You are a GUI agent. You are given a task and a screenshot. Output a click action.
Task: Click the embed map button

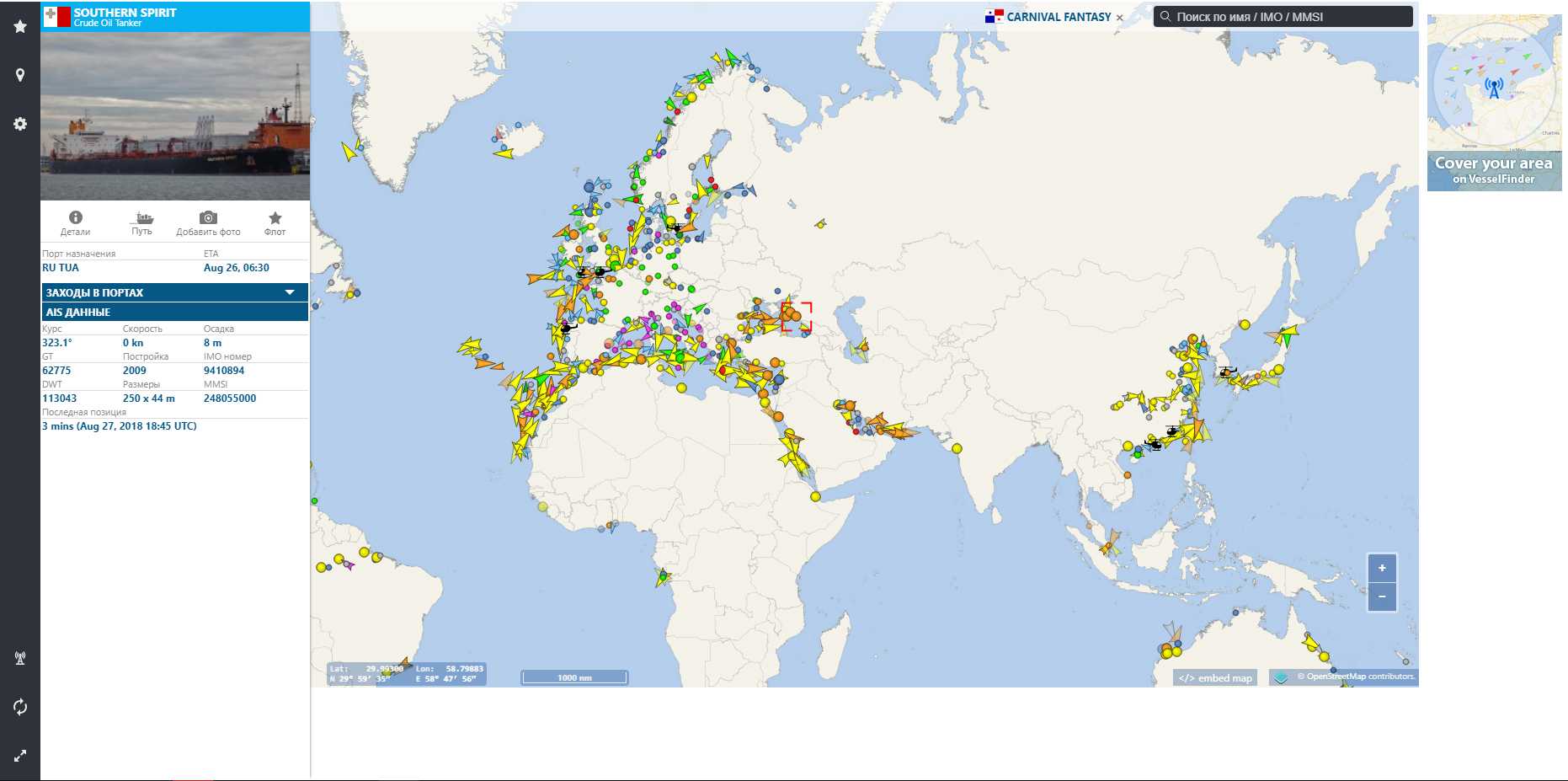click(1215, 678)
